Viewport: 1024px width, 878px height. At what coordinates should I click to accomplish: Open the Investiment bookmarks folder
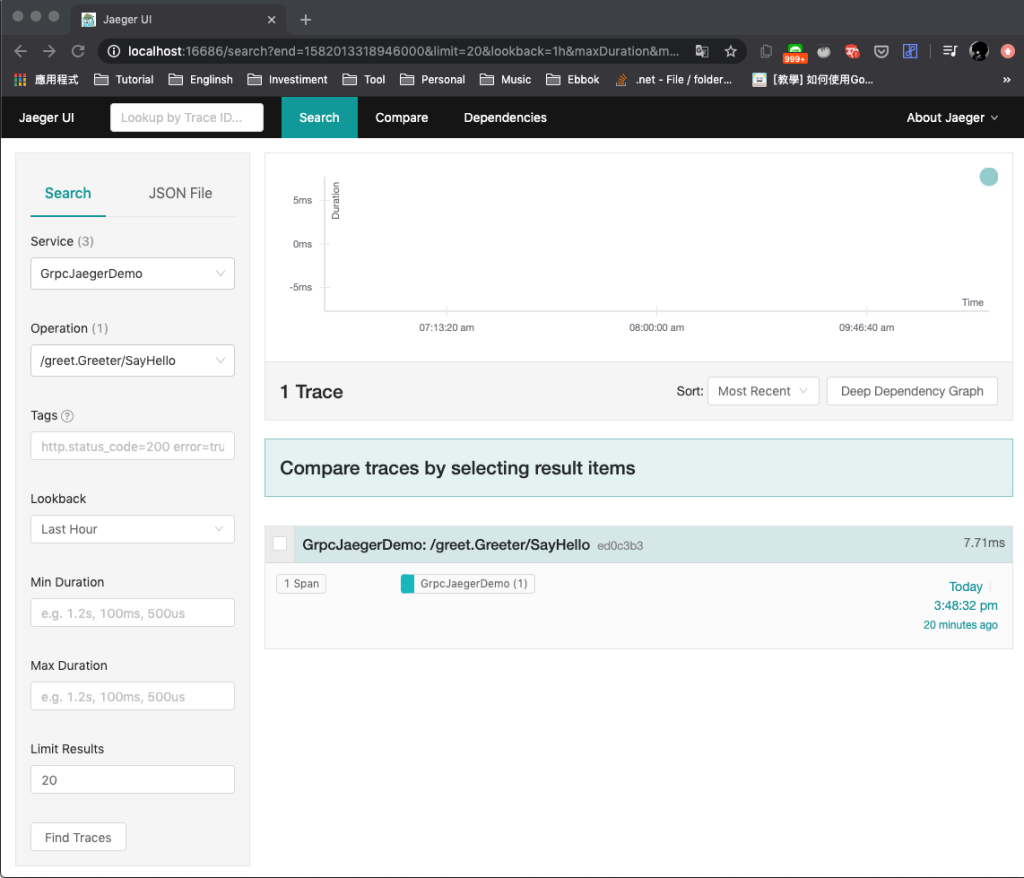[287, 80]
